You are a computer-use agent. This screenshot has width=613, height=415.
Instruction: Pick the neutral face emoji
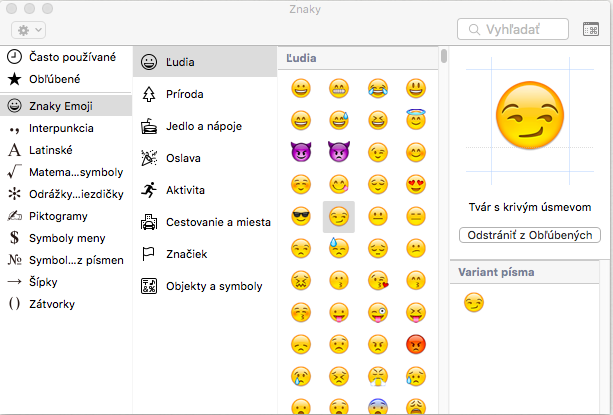point(378,216)
